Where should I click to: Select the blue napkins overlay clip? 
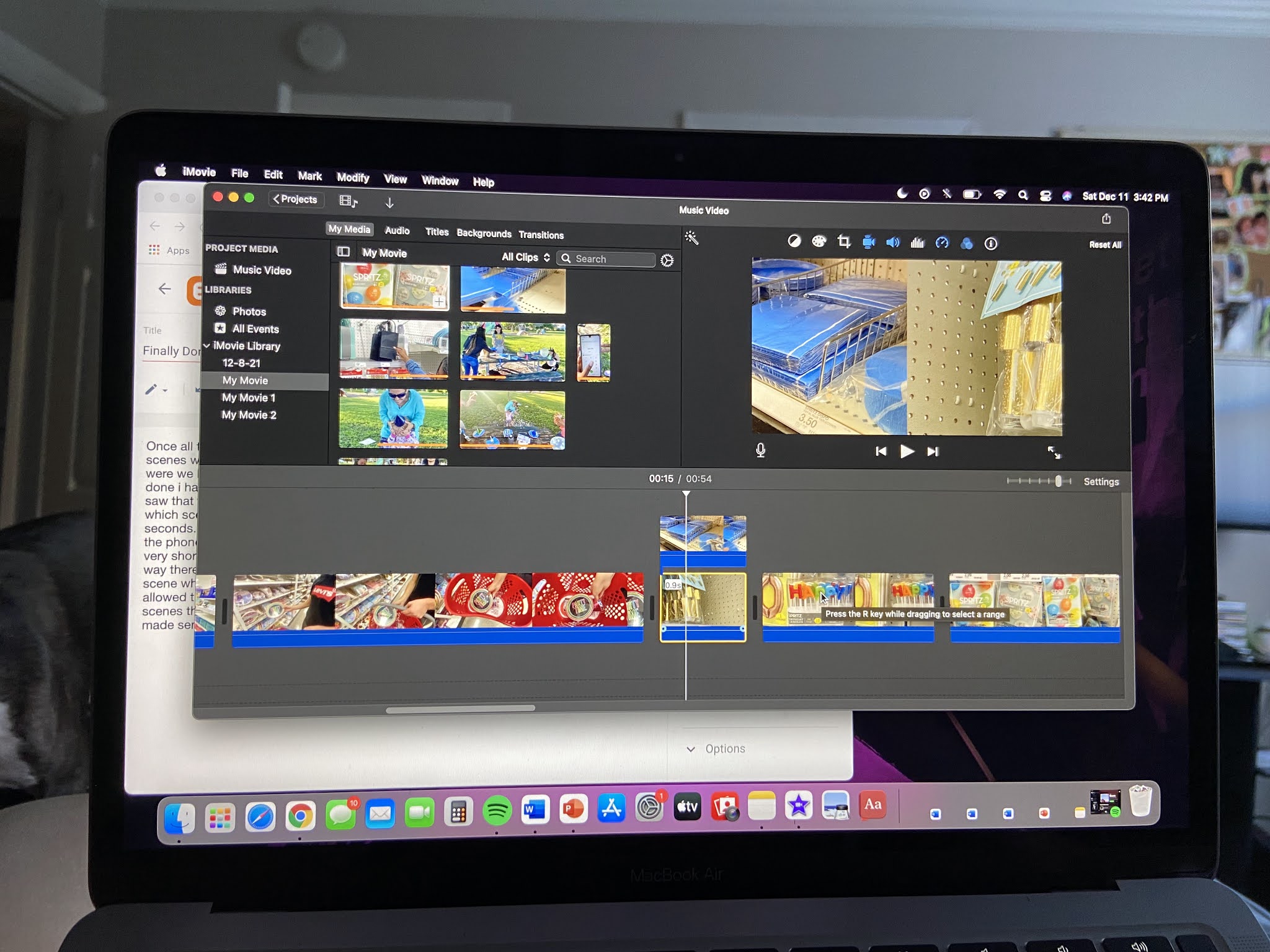(703, 541)
